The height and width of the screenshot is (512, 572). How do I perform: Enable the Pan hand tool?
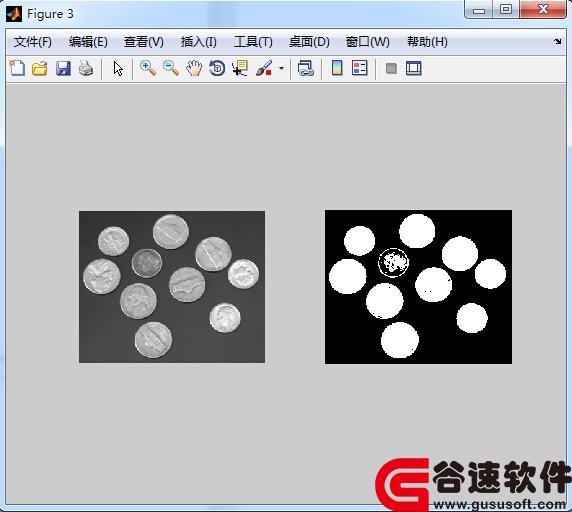pyautogui.click(x=194, y=68)
